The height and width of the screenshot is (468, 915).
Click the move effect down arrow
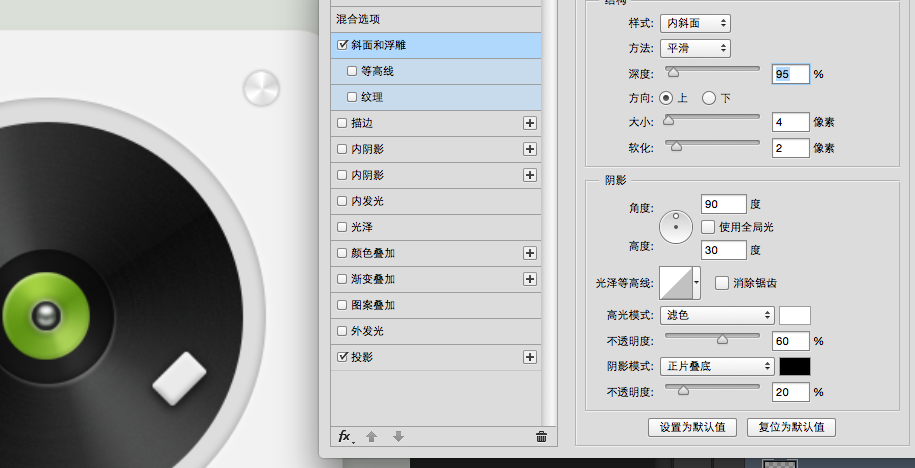[x=398, y=436]
